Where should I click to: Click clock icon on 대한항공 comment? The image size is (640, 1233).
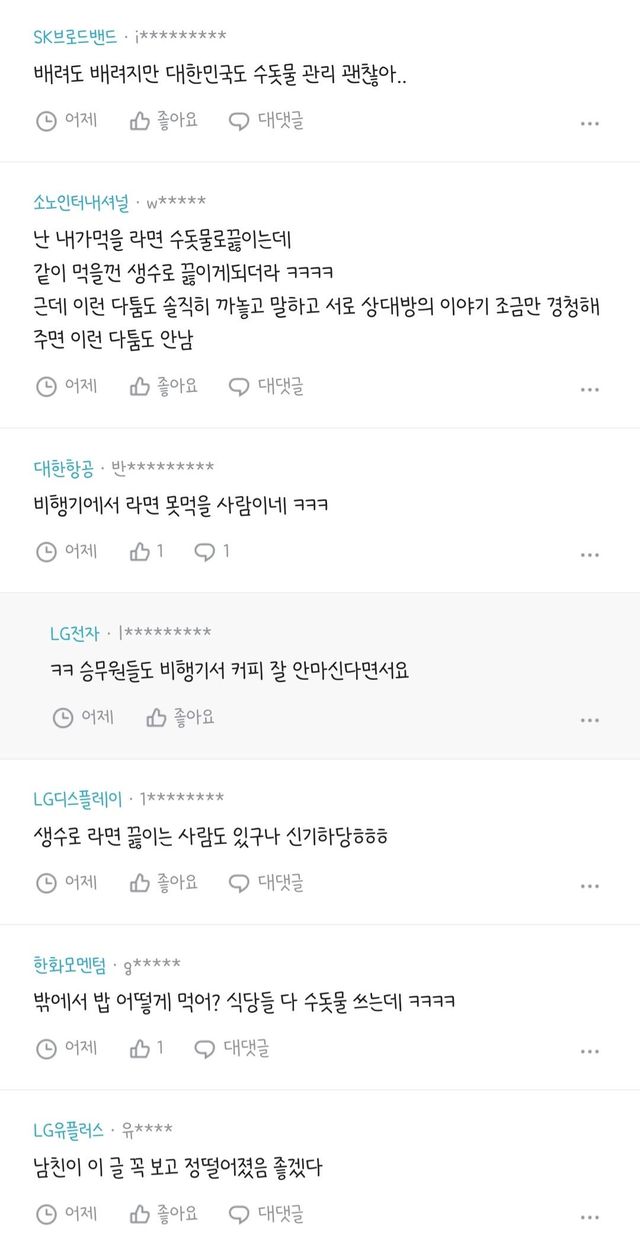46,551
